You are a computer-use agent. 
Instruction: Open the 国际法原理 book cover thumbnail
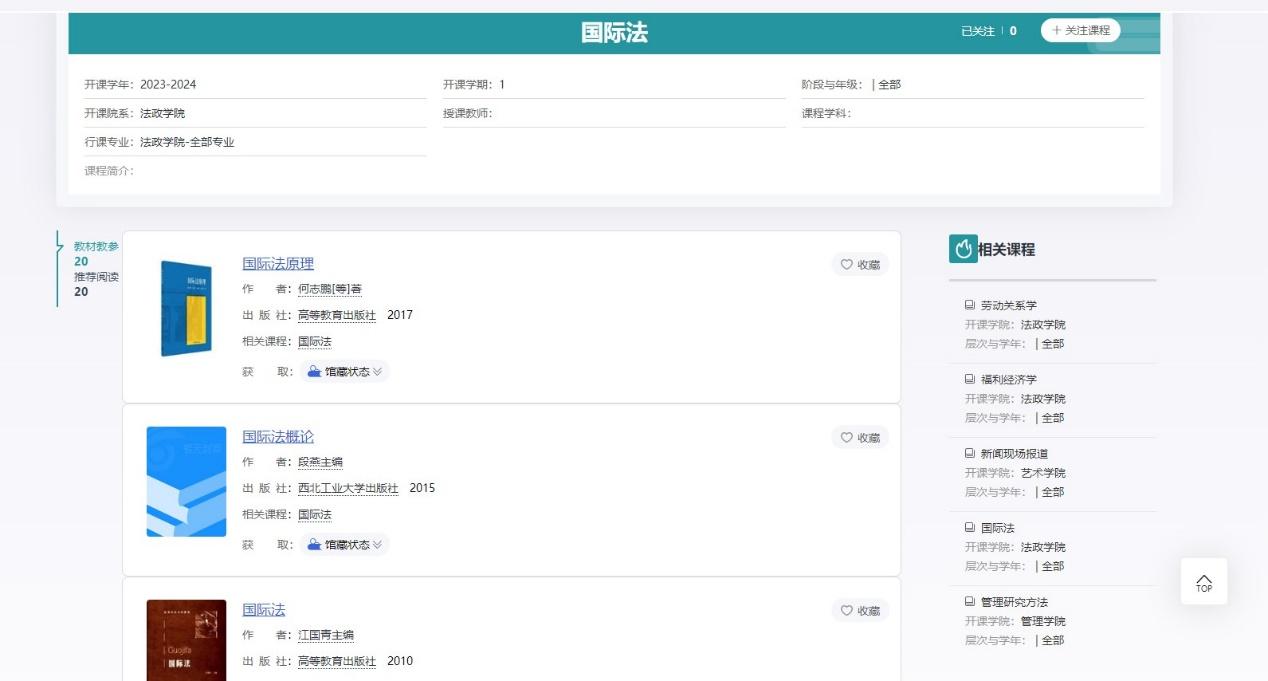(186, 308)
